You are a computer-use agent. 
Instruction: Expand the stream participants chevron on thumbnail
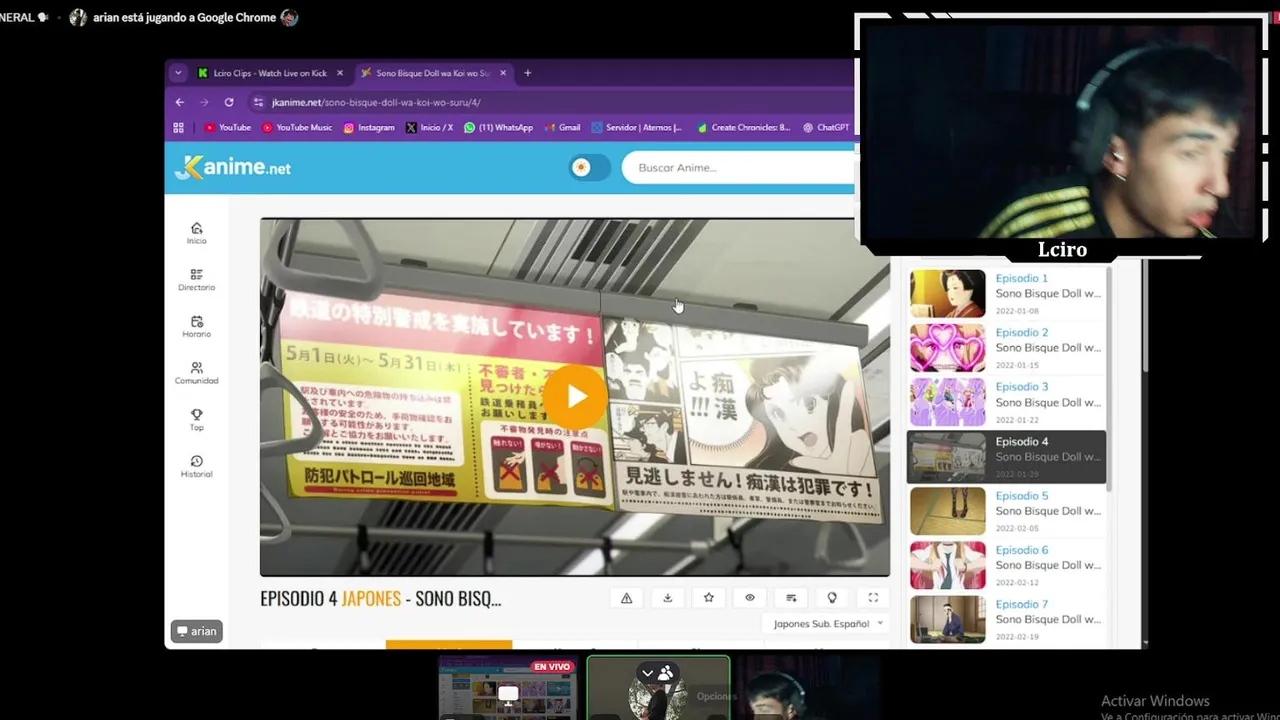pyautogui.click(x=647, y=673)
